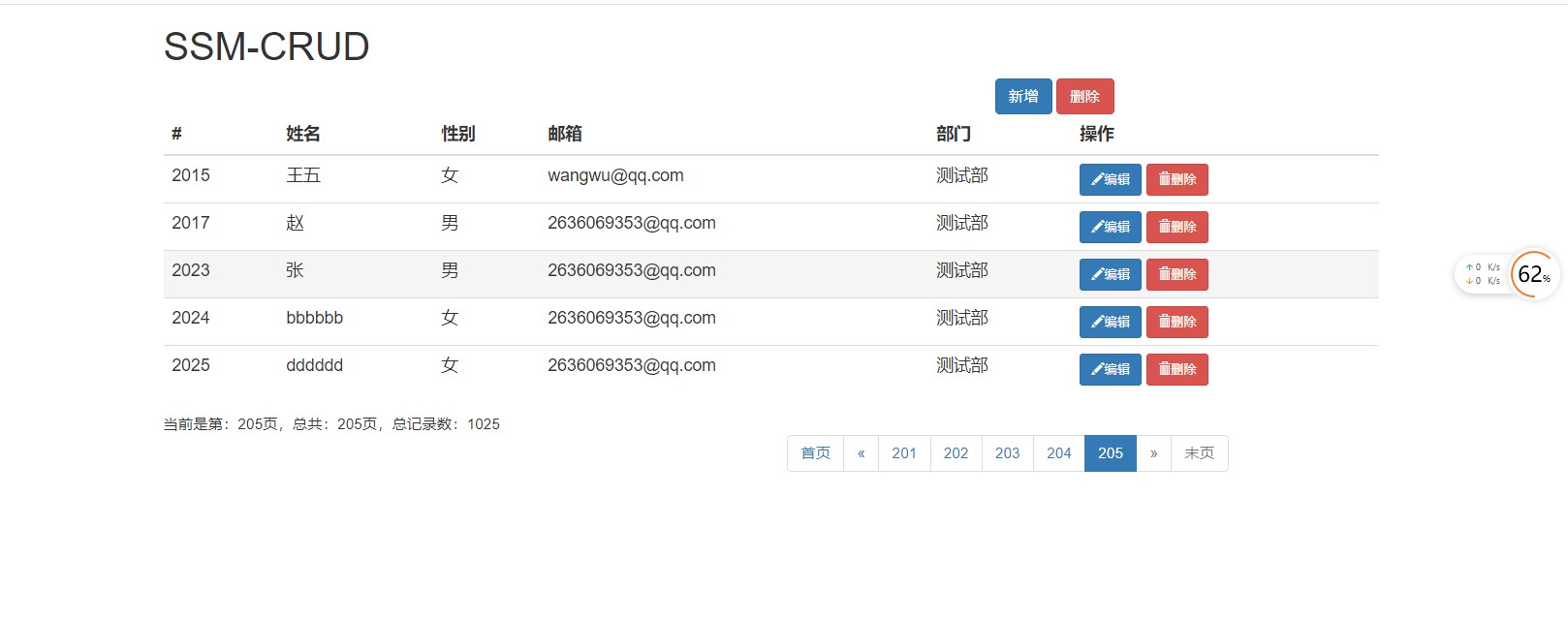Open page 201

(904, 453)
